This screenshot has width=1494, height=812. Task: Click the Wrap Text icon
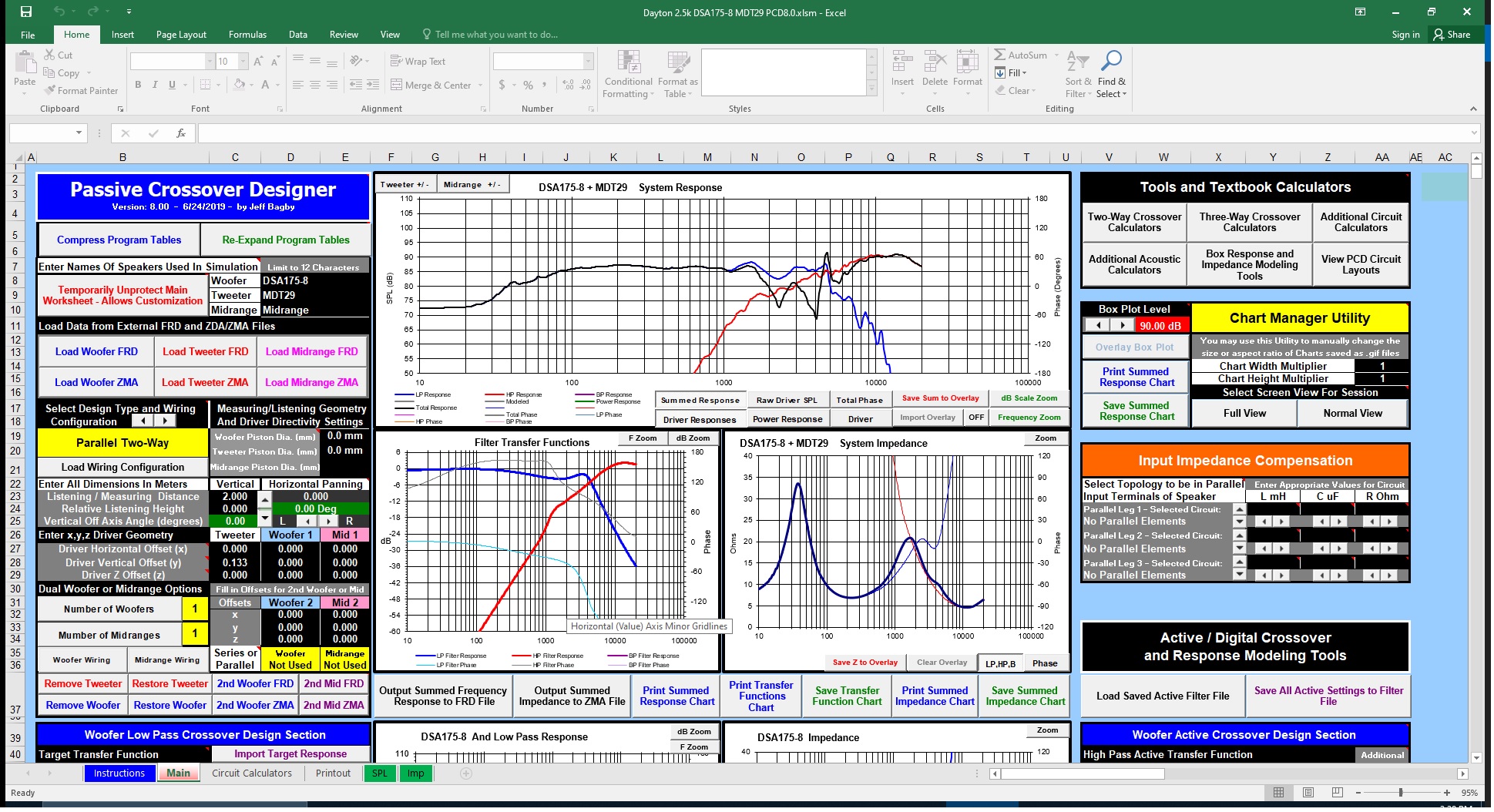pyautogui.click(x=397, y=61)
